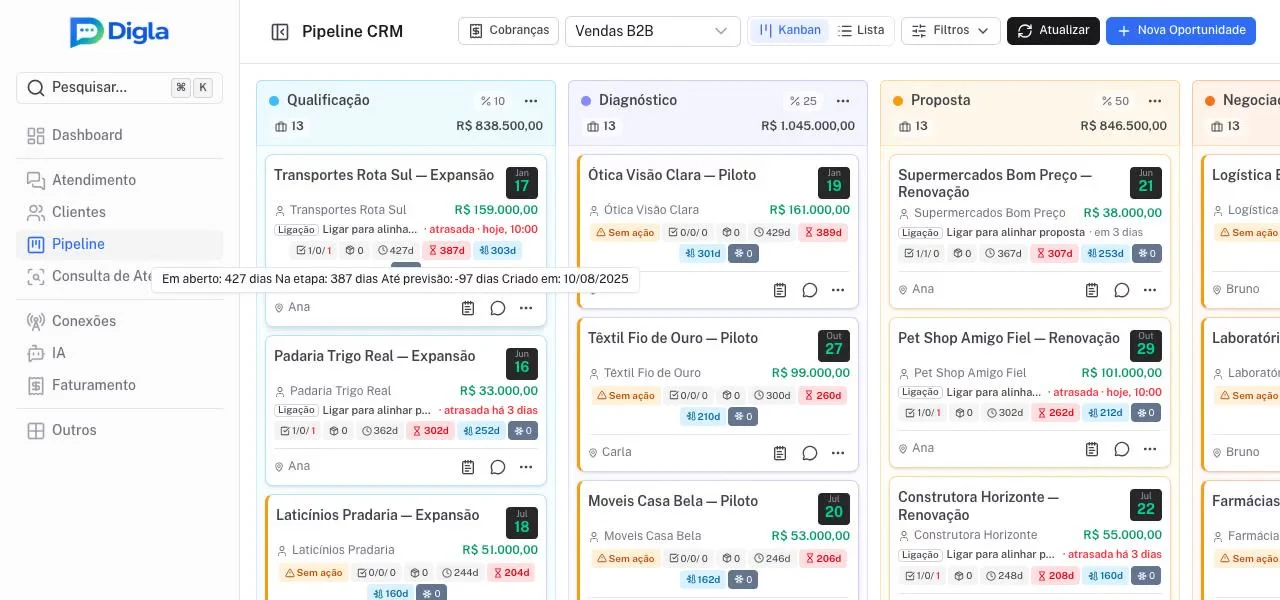Open chat icon on Têxtil Fio de Ouro card

[810, 453]
